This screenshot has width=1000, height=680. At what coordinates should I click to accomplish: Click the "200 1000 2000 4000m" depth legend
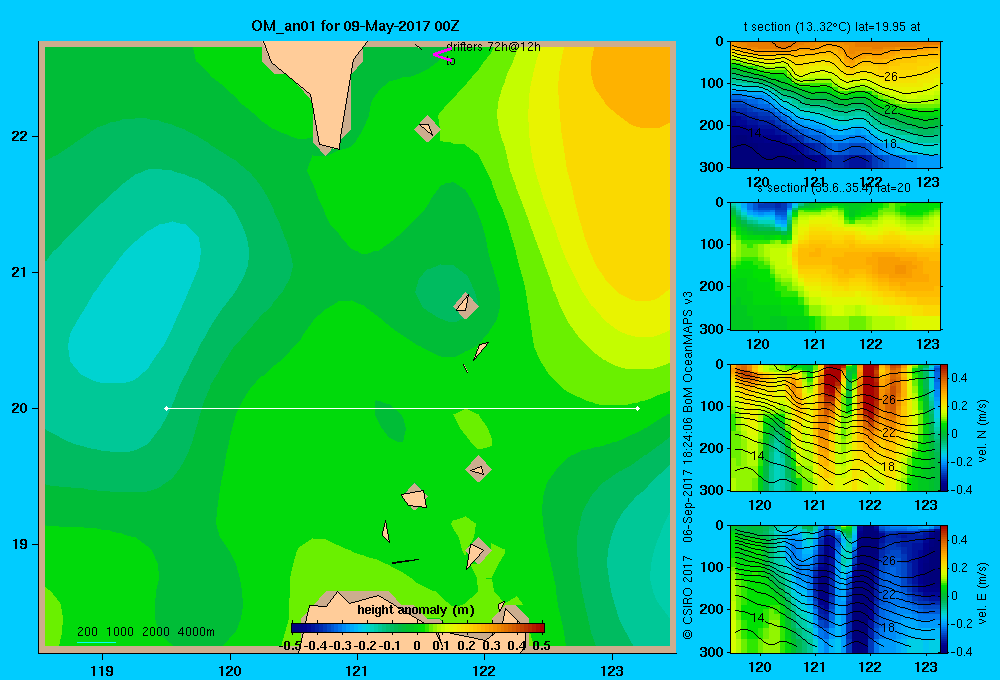145,632
